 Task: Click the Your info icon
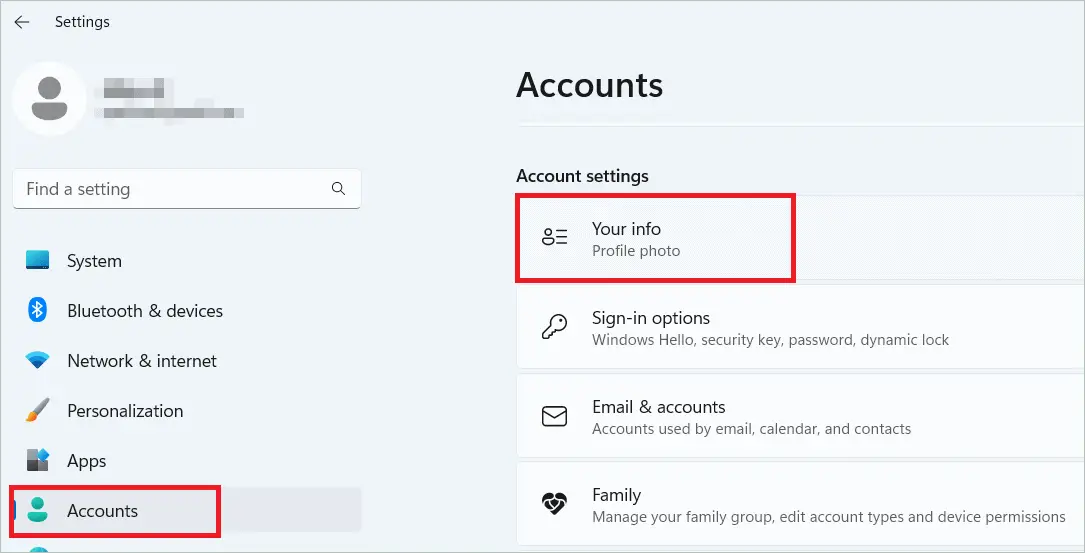click(x=554, y=237)
